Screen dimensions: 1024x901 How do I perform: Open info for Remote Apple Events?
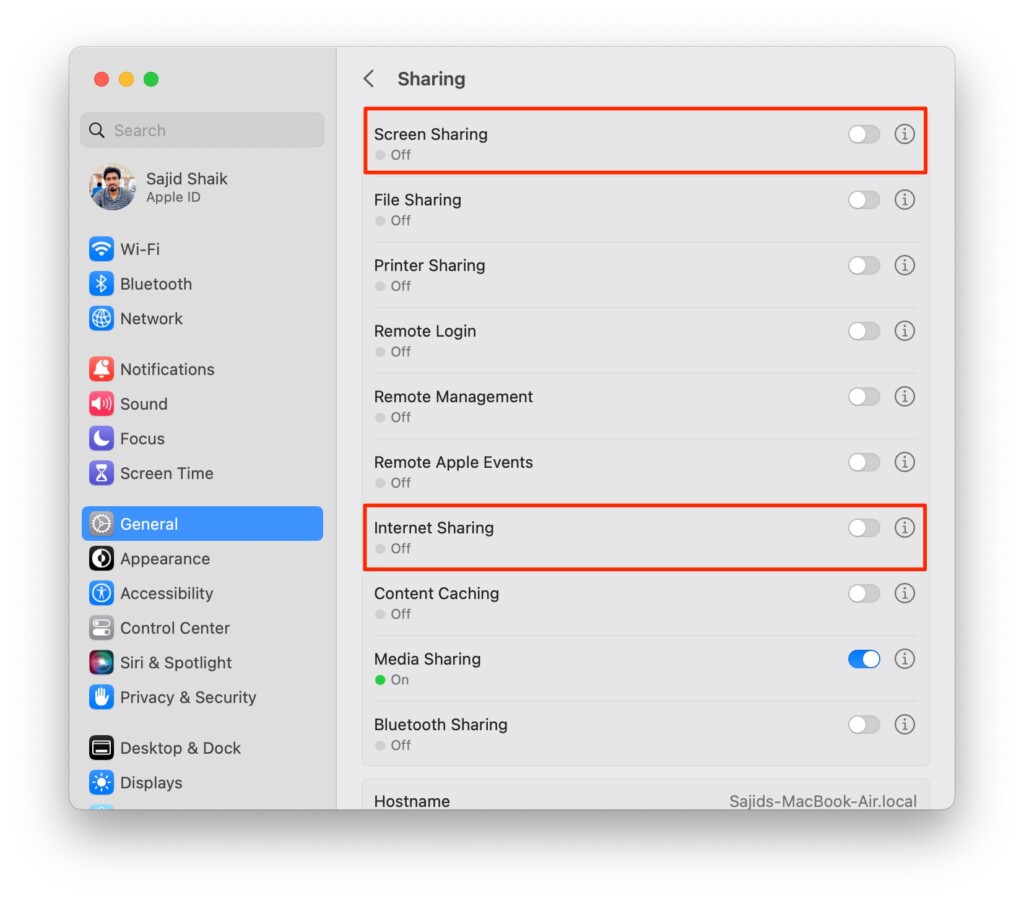[904, 462]
